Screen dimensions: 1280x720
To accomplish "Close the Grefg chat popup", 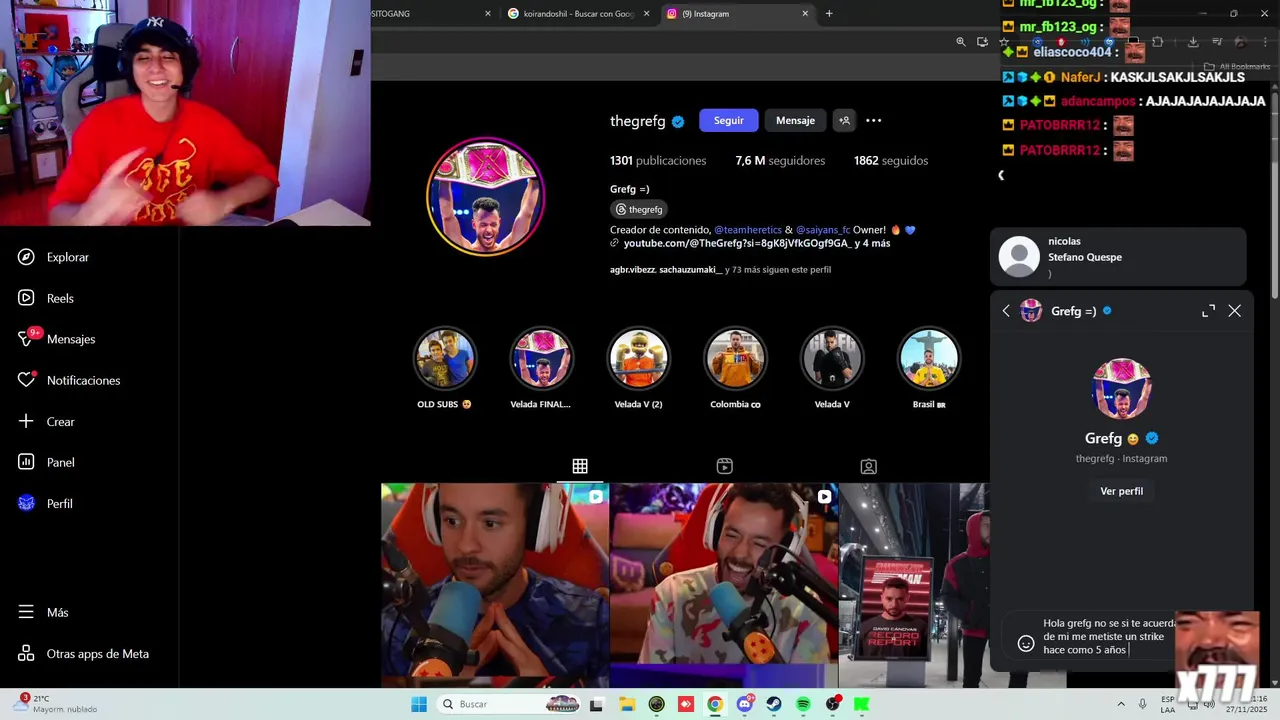I will pyautogui.click(x=1235, y=311).
